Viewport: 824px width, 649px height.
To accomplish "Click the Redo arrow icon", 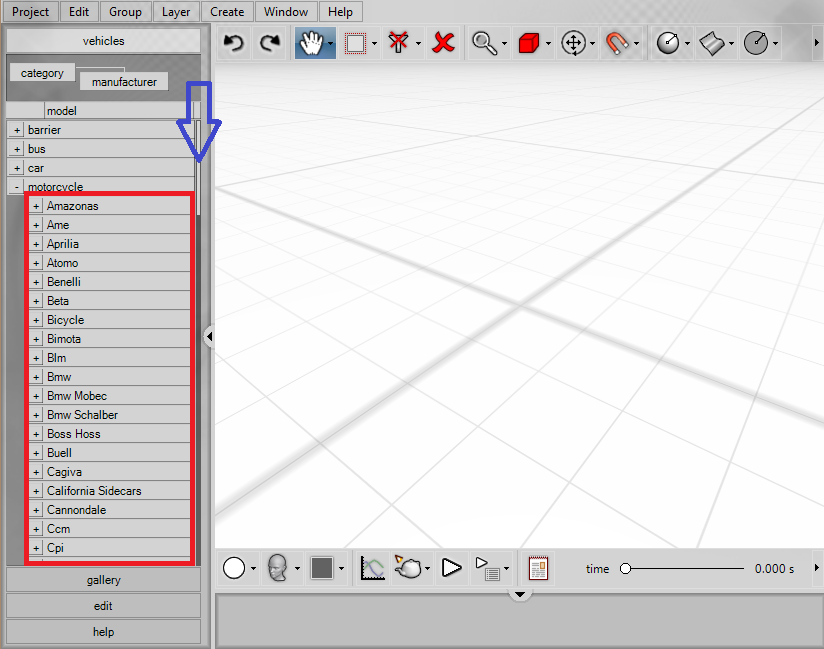I will [270, 43].
